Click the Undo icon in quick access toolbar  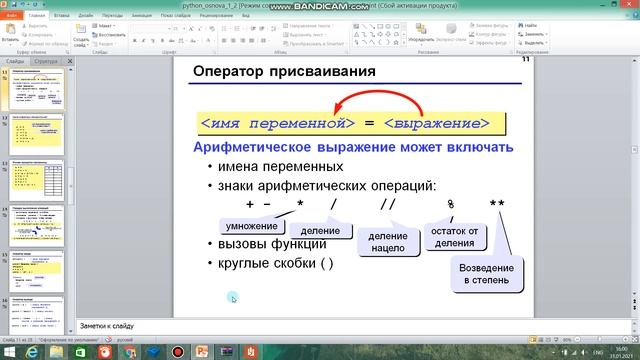pos(23,4)
